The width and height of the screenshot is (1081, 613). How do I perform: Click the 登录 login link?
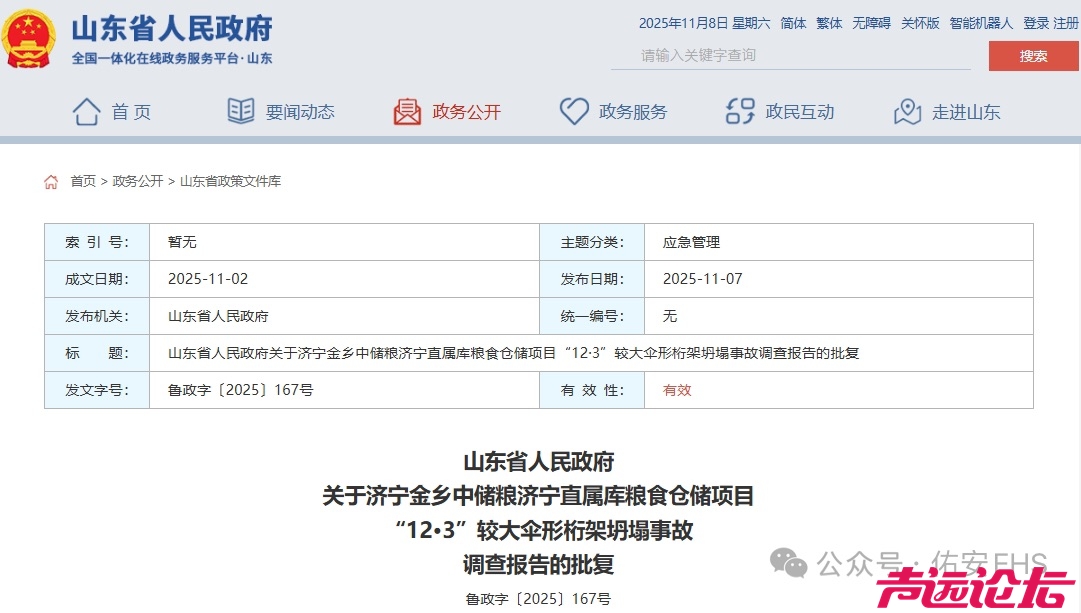pos(1036,23)
